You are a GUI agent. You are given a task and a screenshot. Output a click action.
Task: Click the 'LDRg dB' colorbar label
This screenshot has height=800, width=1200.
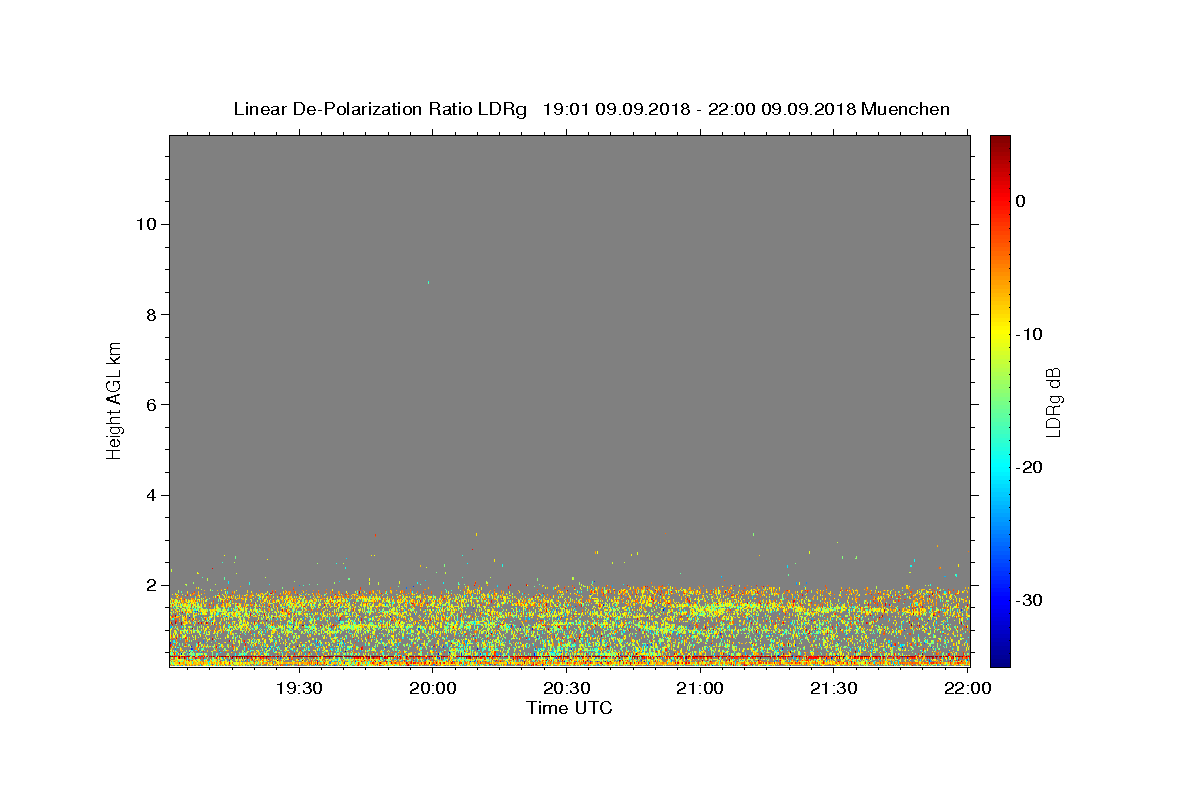click(1052, 402)
